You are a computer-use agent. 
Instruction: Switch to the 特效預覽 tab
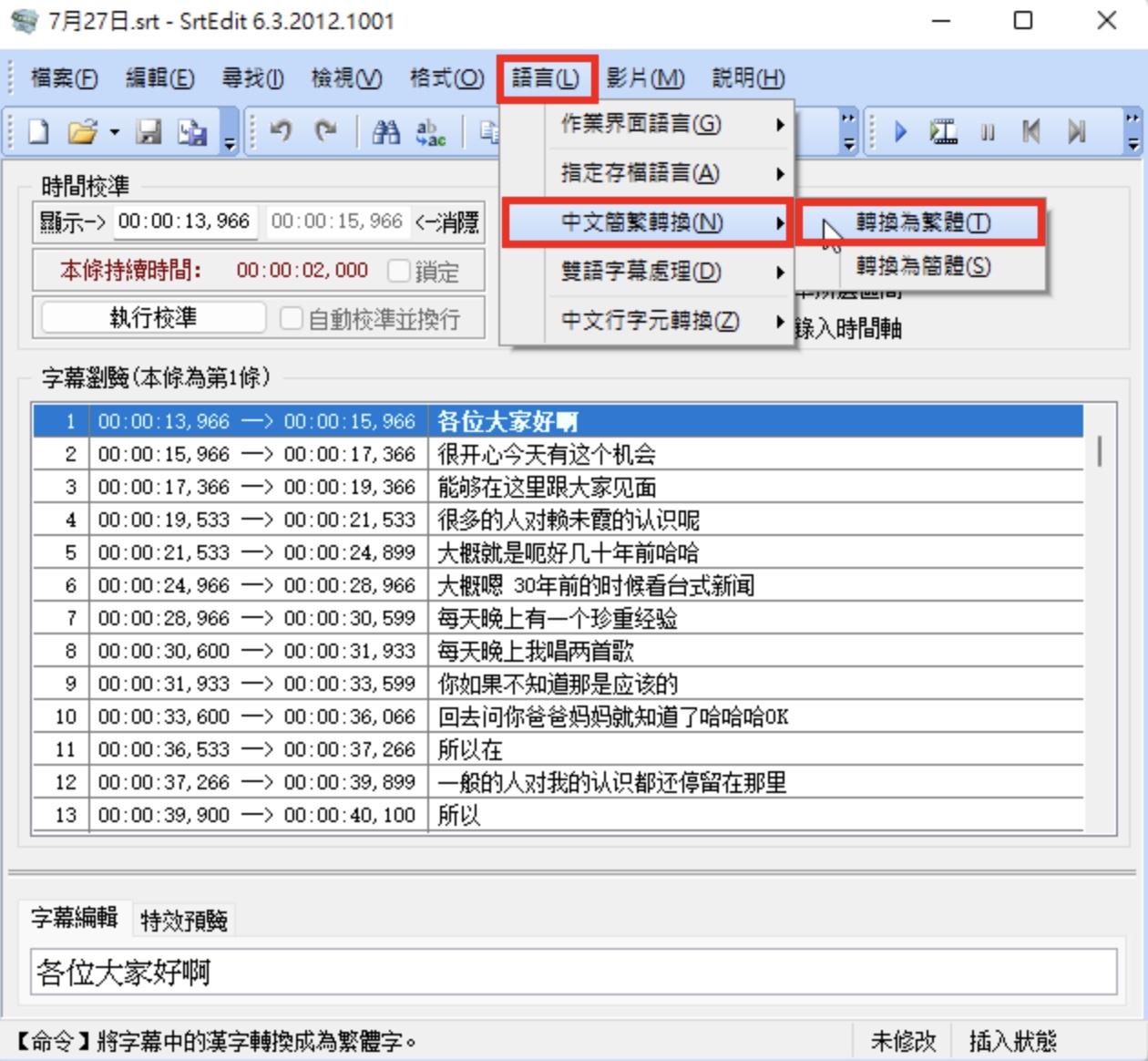(x=183, y=921)
